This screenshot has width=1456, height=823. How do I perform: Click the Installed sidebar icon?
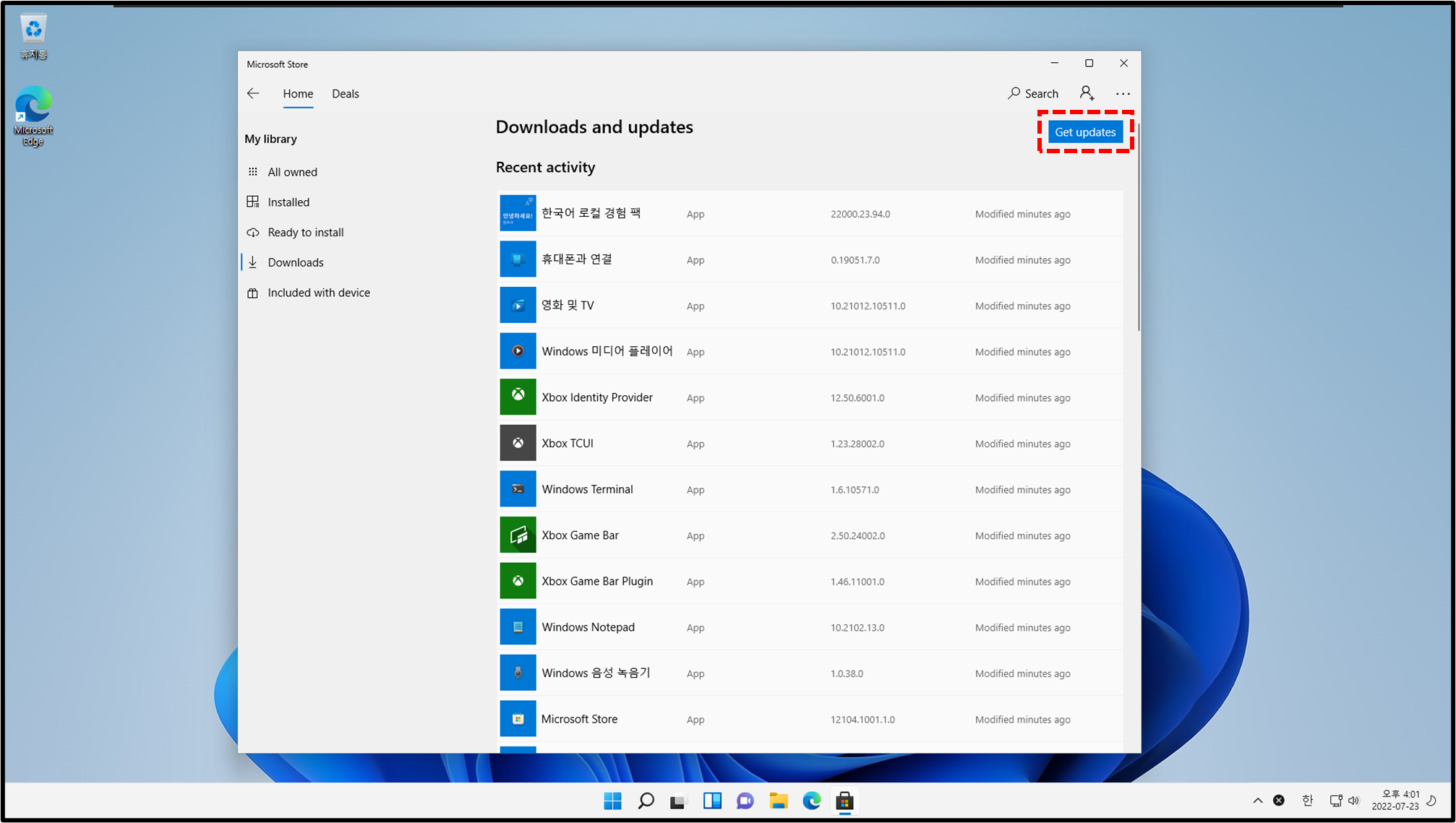[x=253, y=202]
